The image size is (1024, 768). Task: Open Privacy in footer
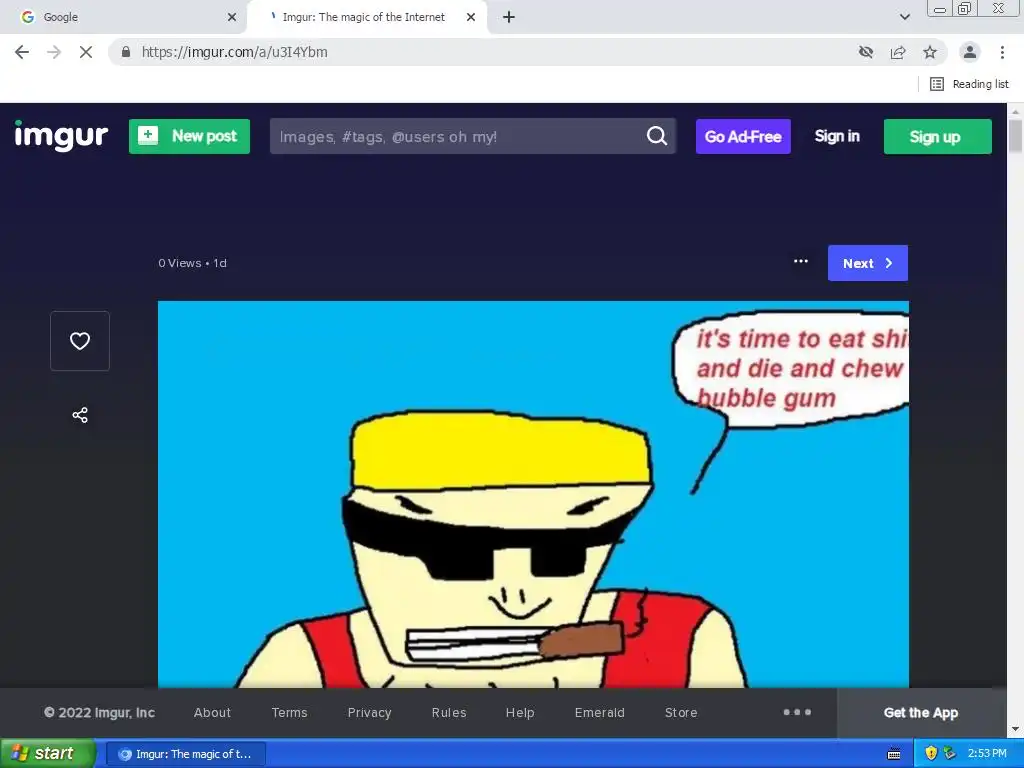point(370,712)
